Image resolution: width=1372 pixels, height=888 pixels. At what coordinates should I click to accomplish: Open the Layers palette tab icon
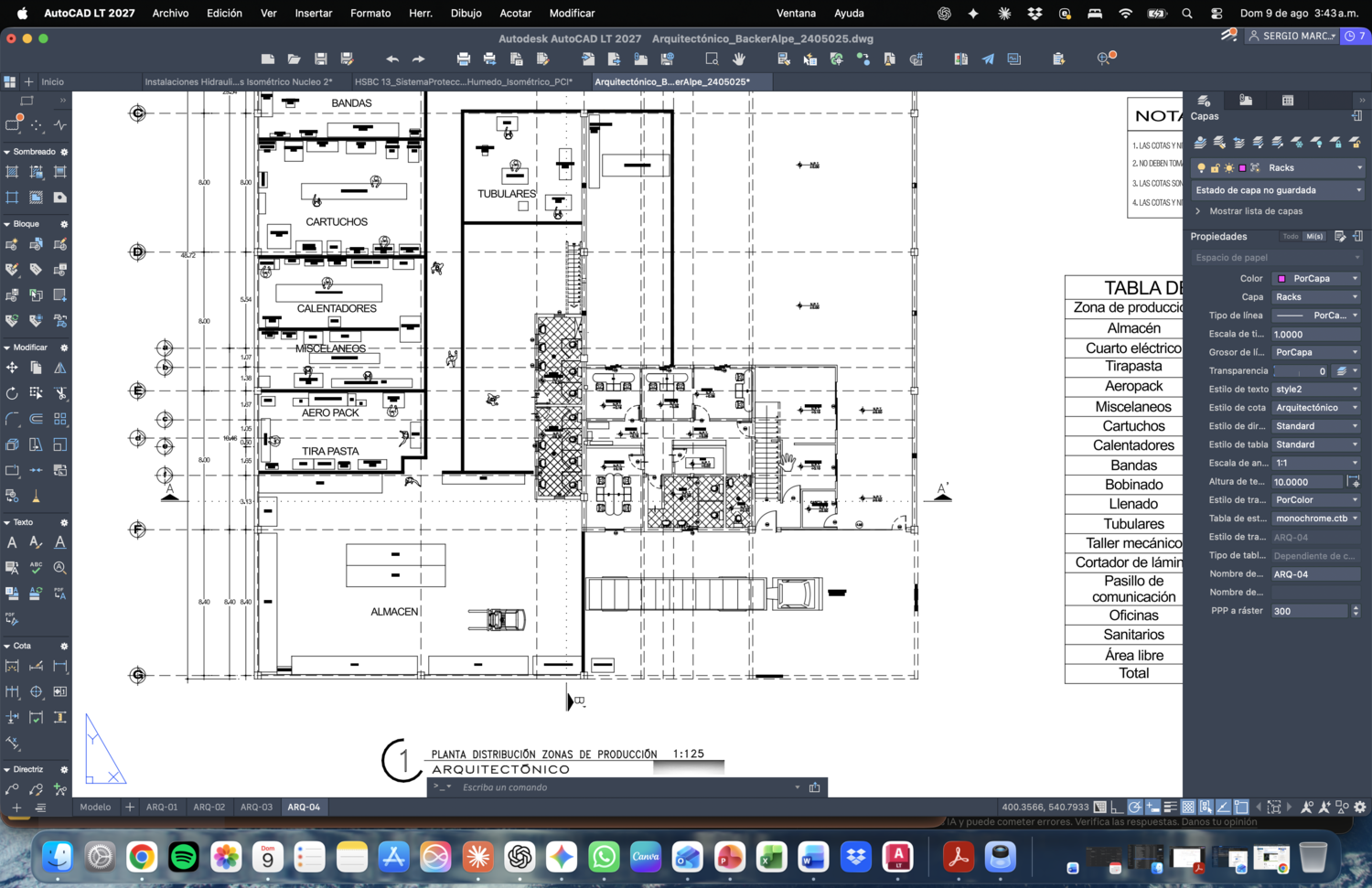[1204, 101]
